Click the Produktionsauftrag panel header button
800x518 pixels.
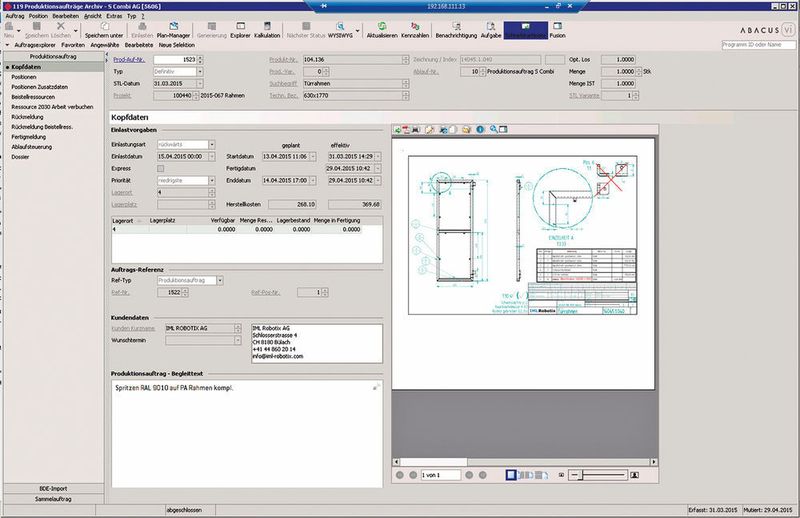click(54, 57)
